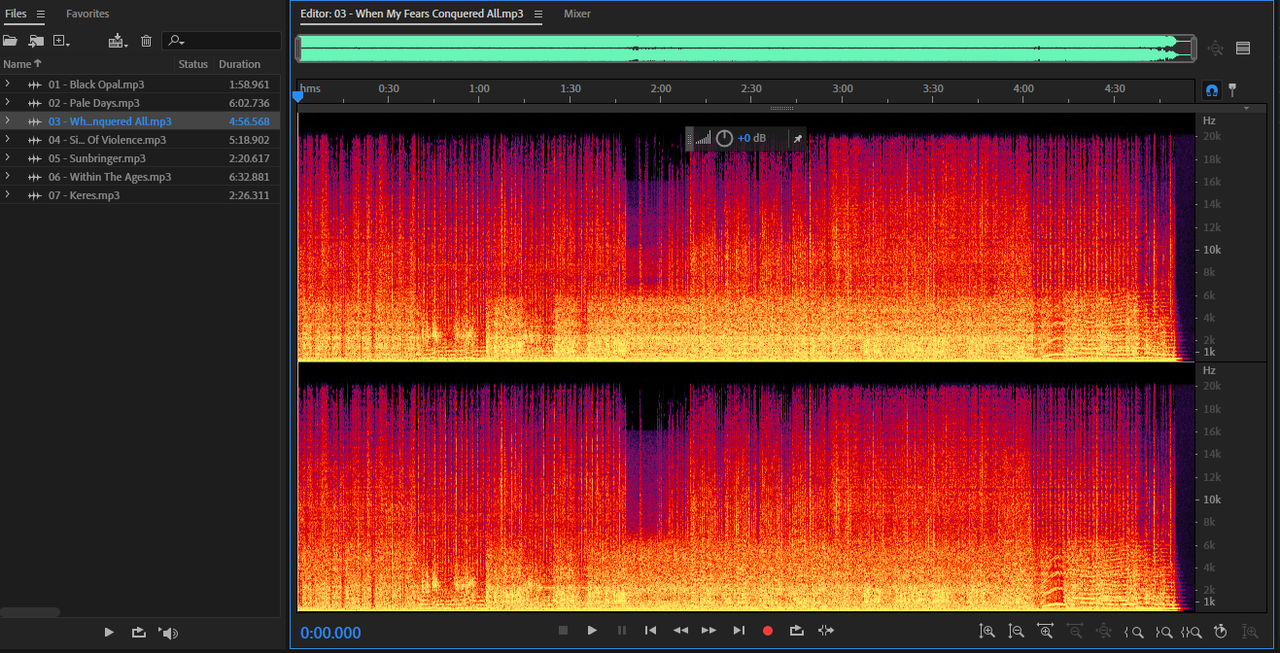The image size is (1280, 653).
Task: Select Editor: 03 - When My Fears Conquered All.mp3 tab
Action: pos(411,14)
